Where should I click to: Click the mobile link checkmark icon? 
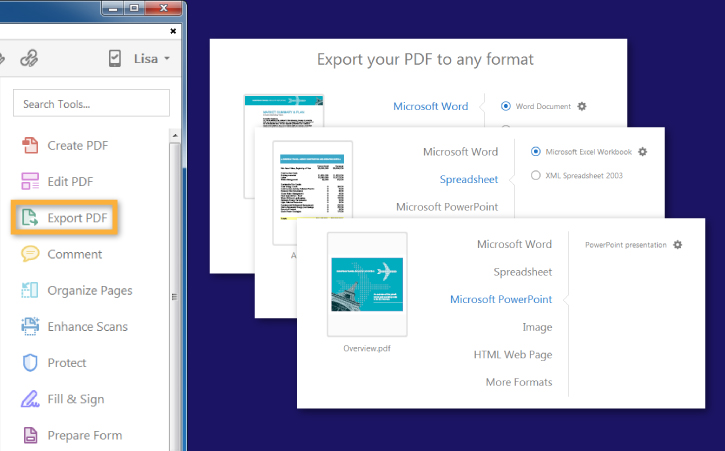point(114,58)
